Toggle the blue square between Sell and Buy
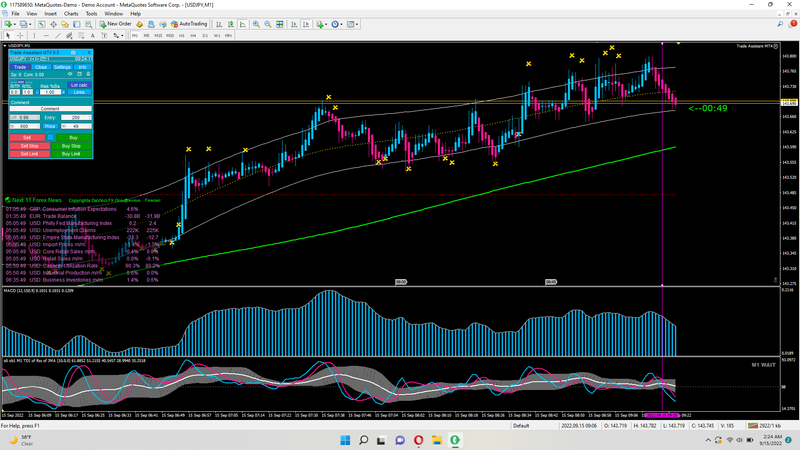800x450 pixels. (x=50, y=137)
